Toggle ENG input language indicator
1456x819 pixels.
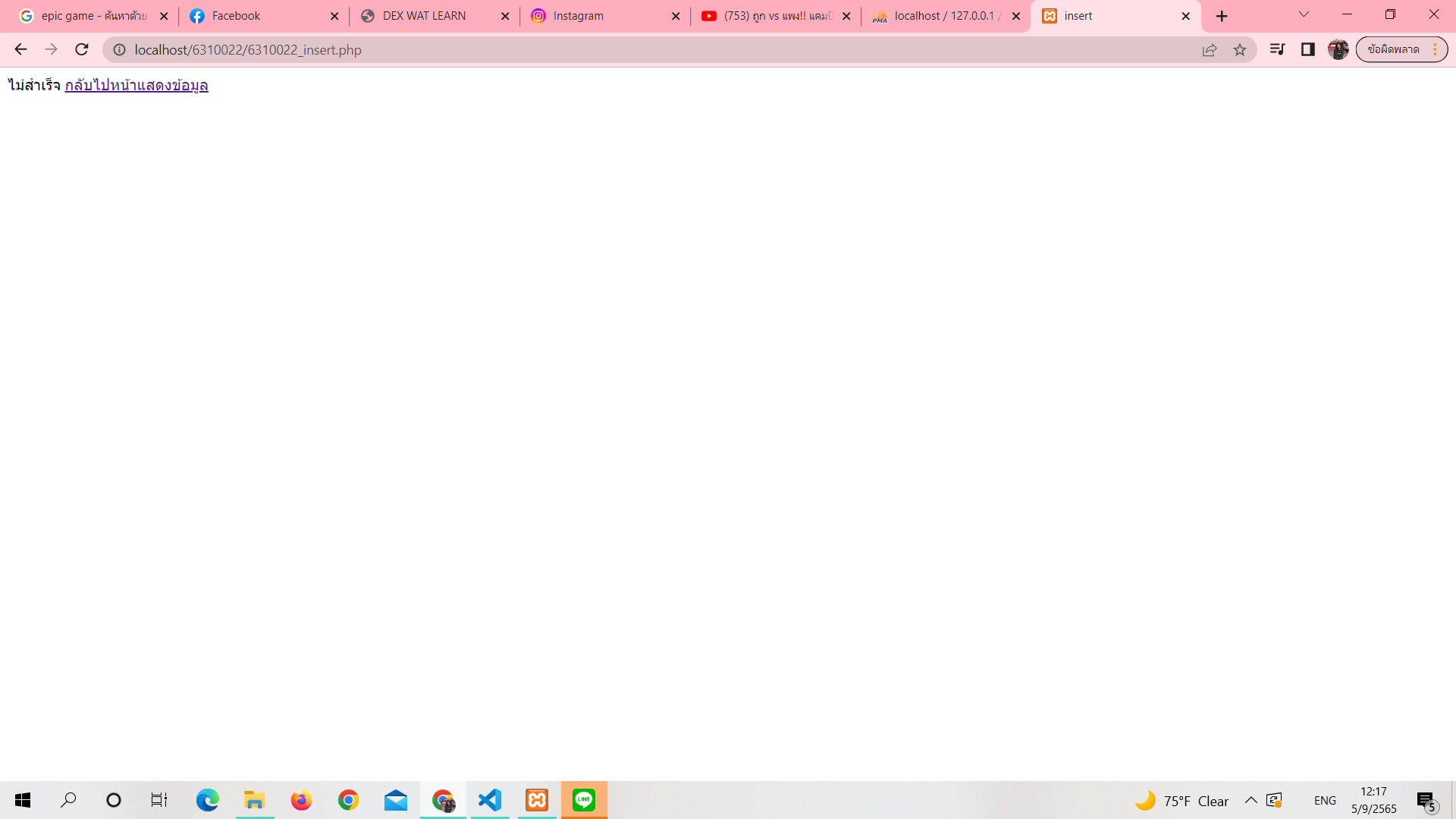point(1325,801)
